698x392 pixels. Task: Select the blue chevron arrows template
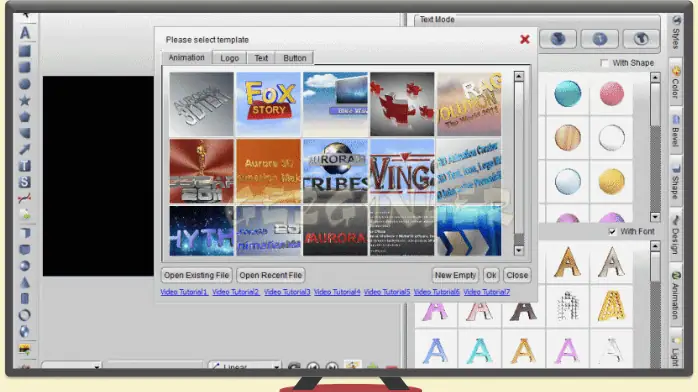point(469,230)
